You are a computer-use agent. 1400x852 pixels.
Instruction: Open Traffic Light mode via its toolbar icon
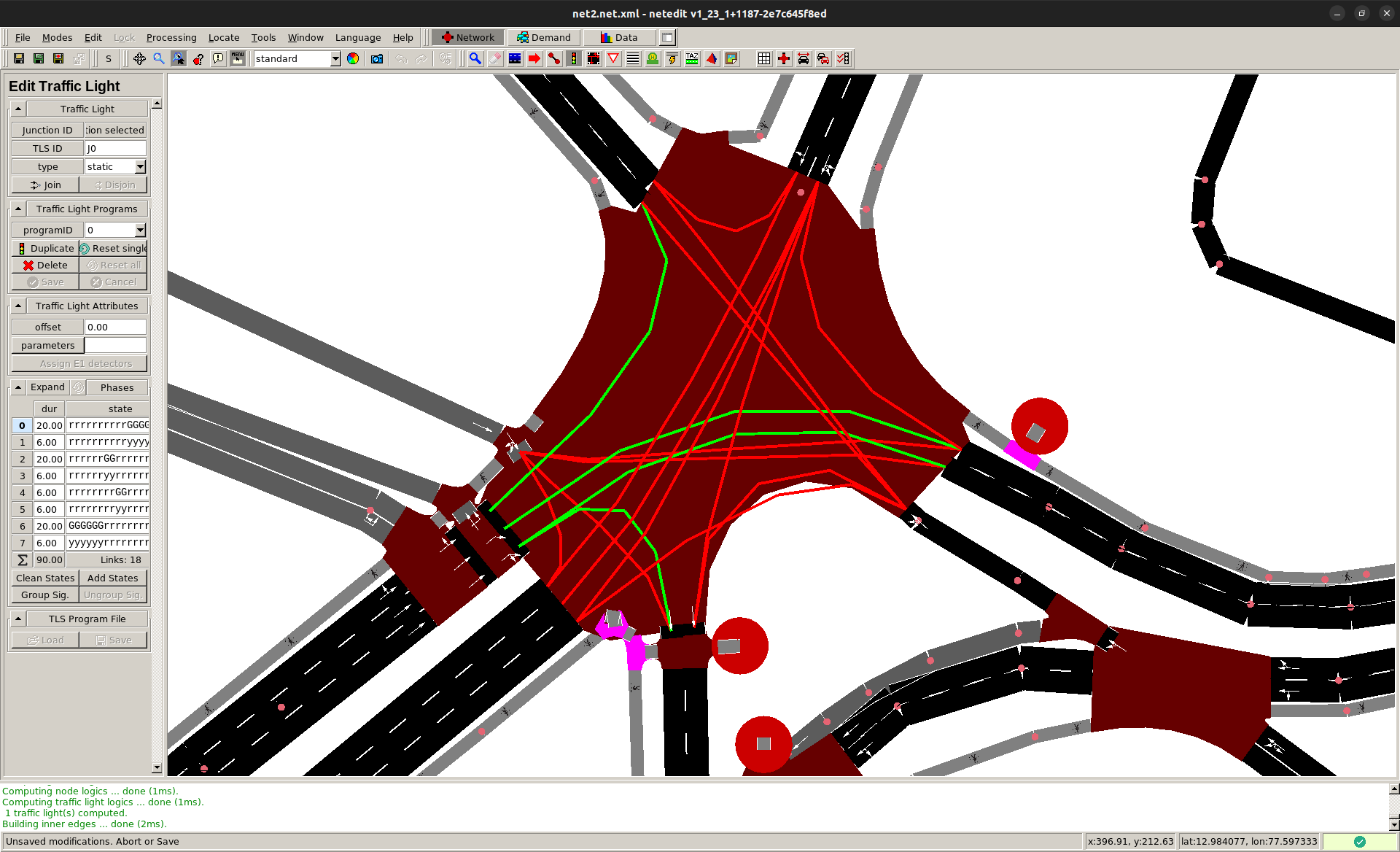(x=573, y=58)
